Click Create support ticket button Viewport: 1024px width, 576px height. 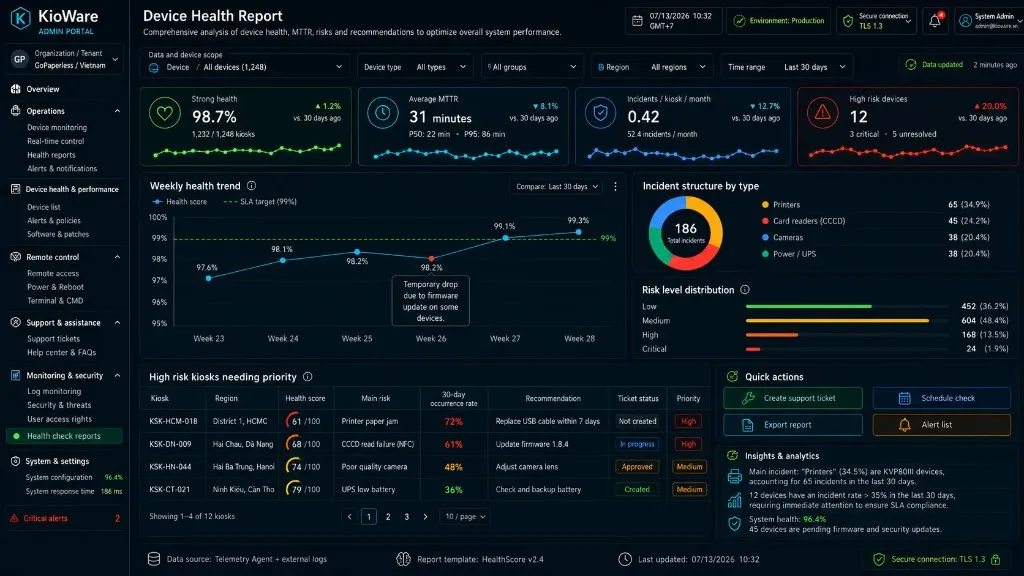point(792,398)
